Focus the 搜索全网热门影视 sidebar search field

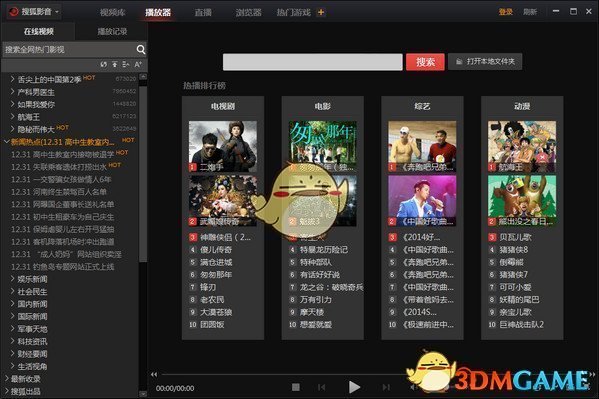69,49
